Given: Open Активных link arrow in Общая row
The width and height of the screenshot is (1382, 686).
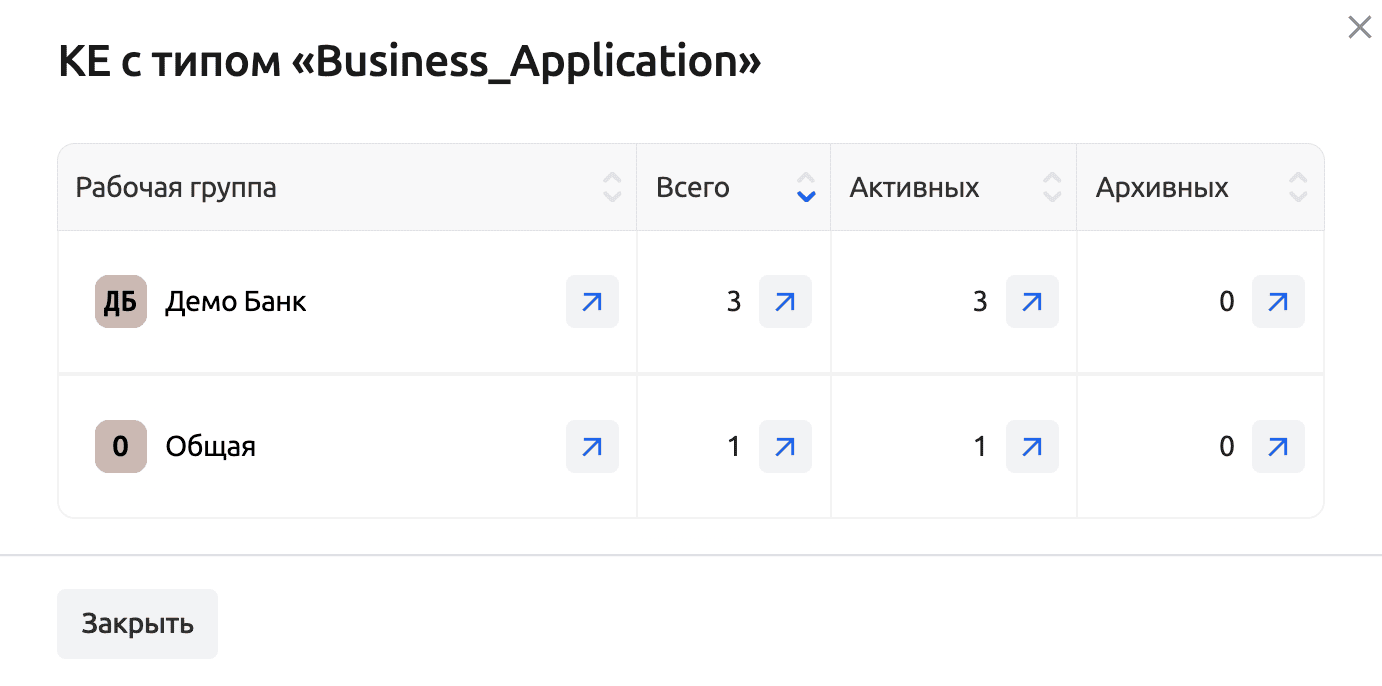Looking at the screenshot, I should (x=1032, y=446).
